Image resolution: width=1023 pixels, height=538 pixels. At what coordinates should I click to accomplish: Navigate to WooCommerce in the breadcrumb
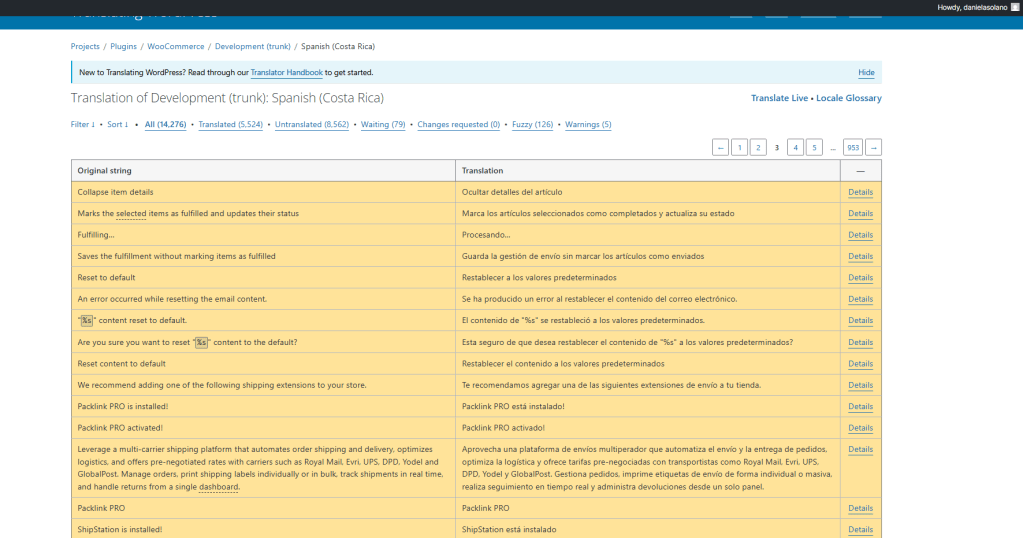coord(175,47)
